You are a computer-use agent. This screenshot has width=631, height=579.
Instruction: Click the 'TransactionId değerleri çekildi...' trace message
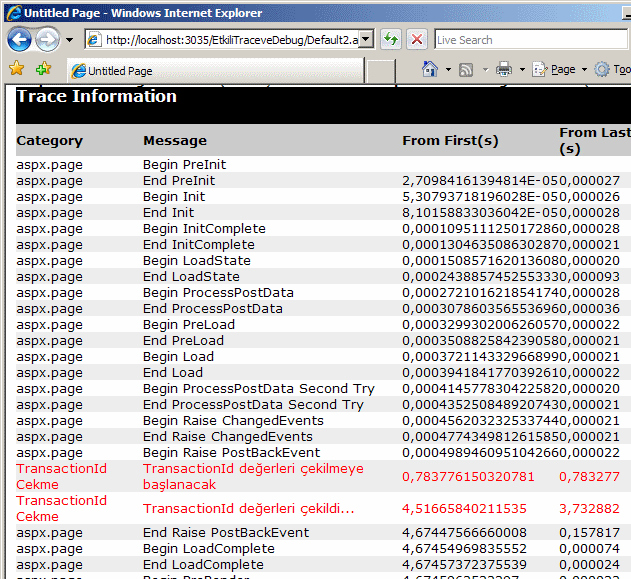[248, 508]
